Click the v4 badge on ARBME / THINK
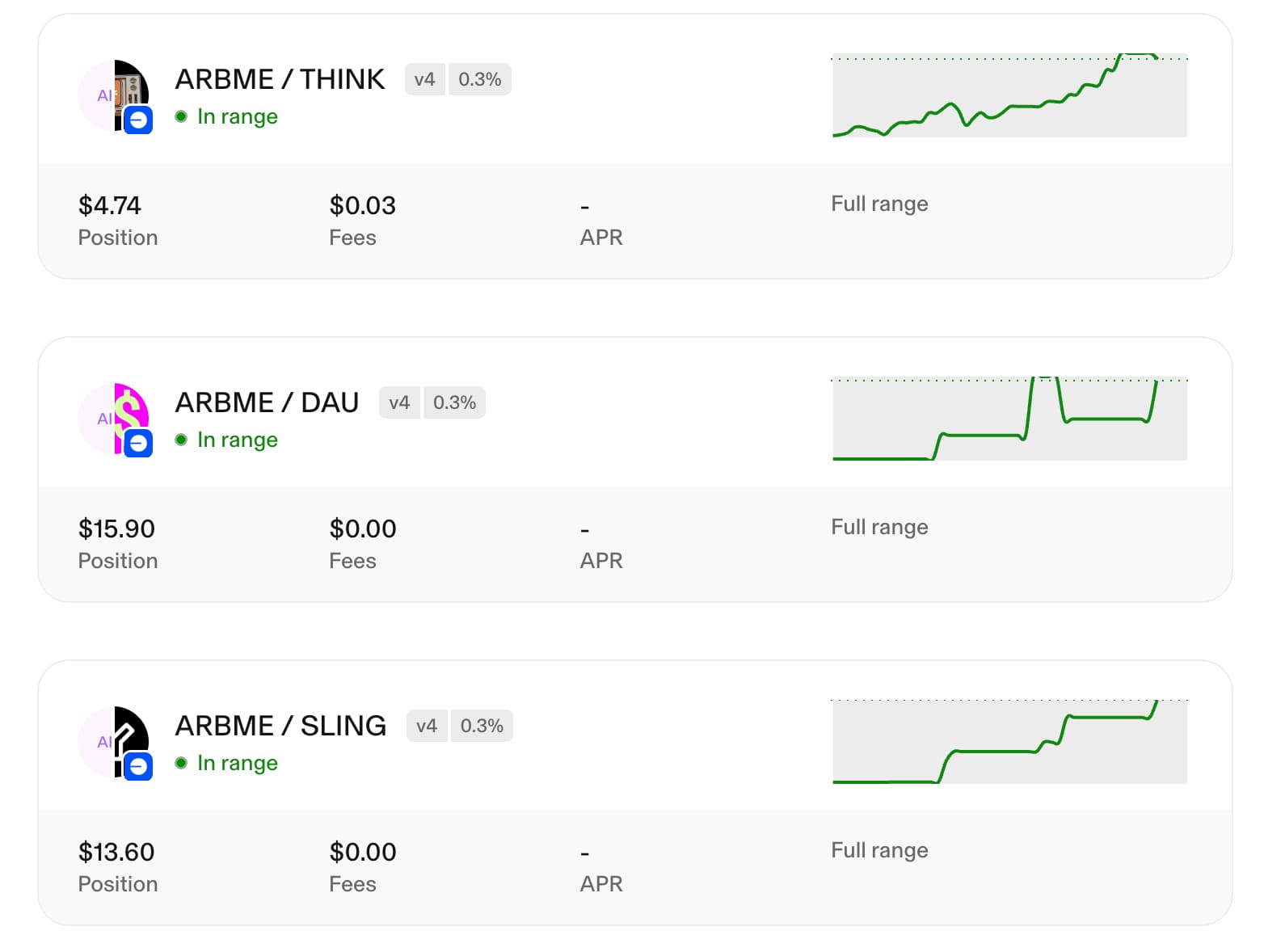Screen dimensions: 1264x952 (x=424, y=79)
